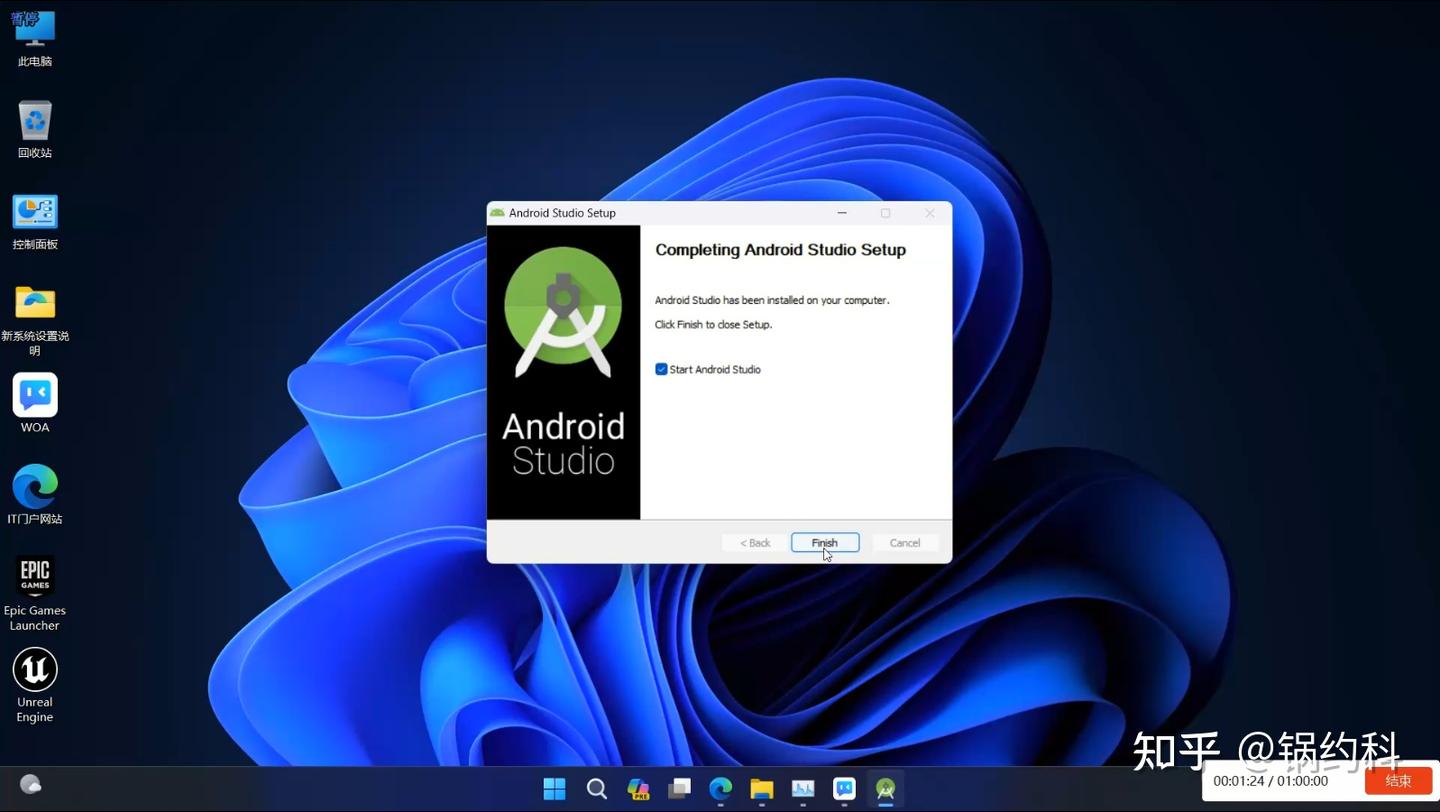Cancel the Android Studio setup

click(x=905, y=542)
